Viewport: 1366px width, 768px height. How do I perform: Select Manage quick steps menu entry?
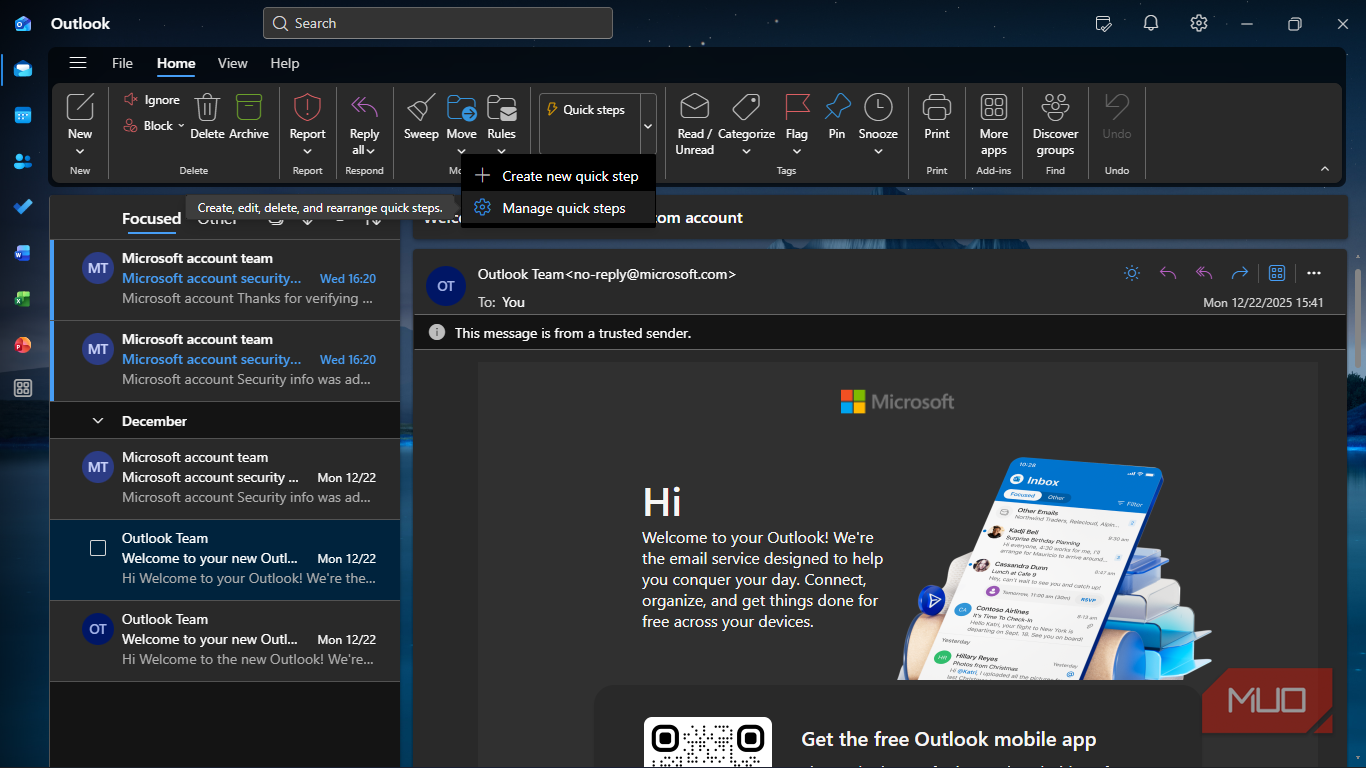coord(563,208)
